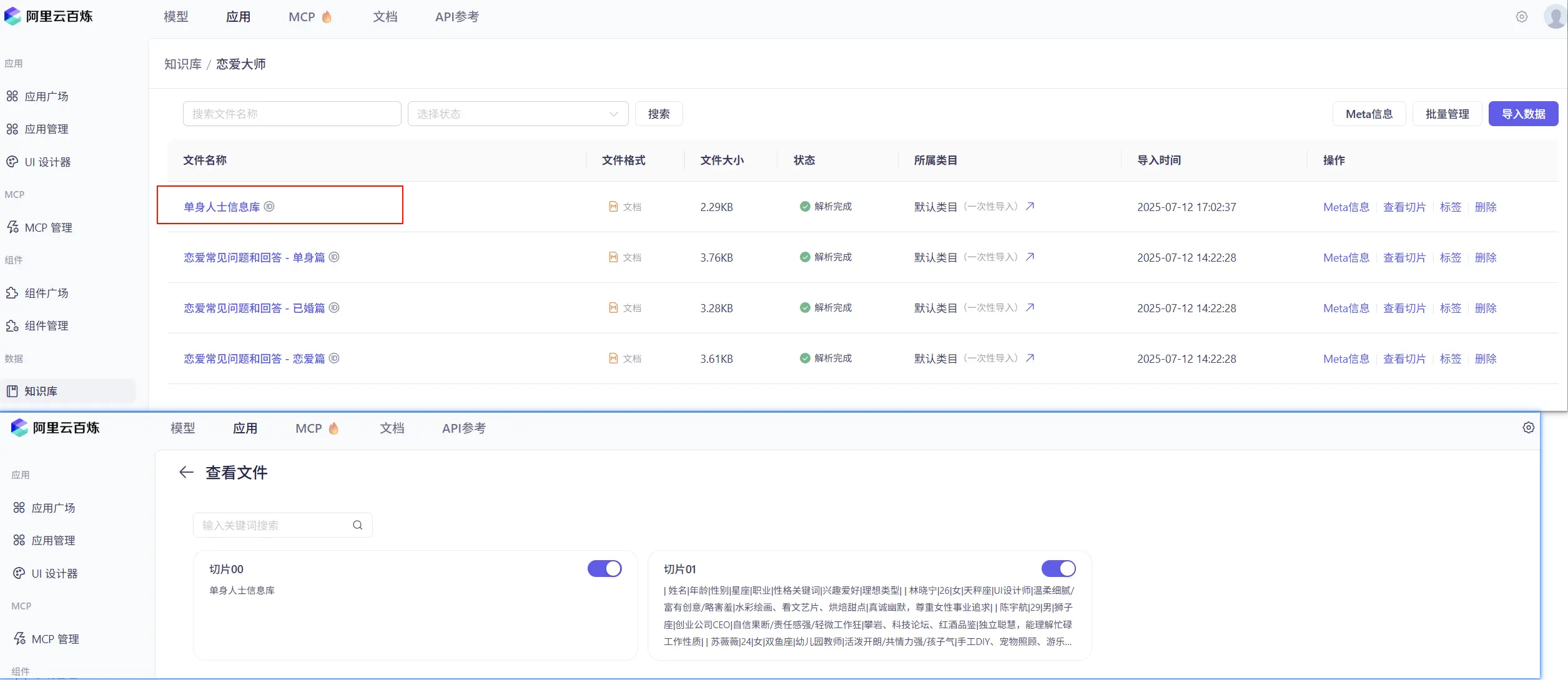Click ID icon beside 恋爱常见问题和回答 - 恋爱篇
Image resolution: width=1568 pixels, height=680 pixels.
[x=334, y=358]
